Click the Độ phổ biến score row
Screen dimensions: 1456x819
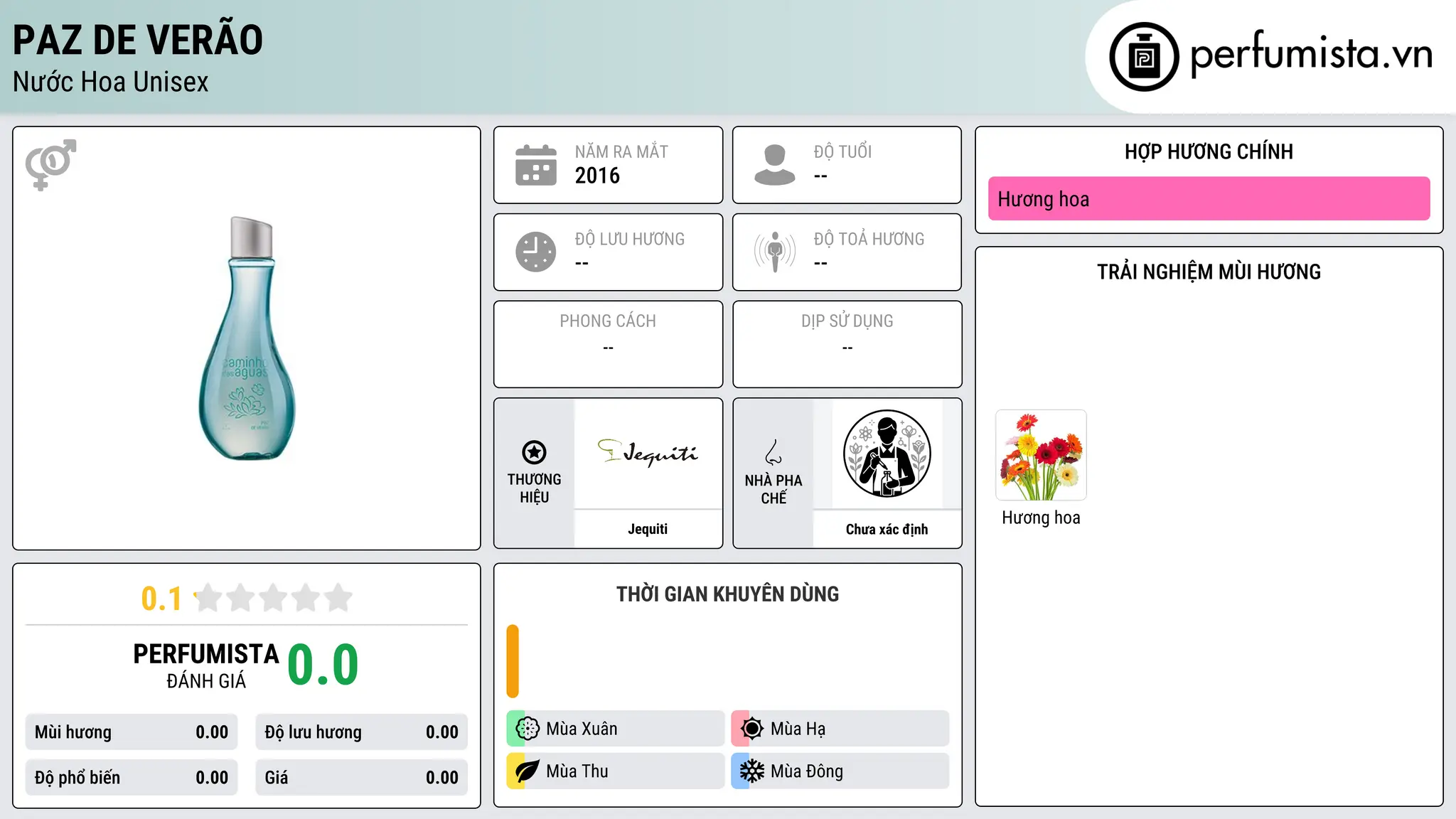[x=132, y=778]
